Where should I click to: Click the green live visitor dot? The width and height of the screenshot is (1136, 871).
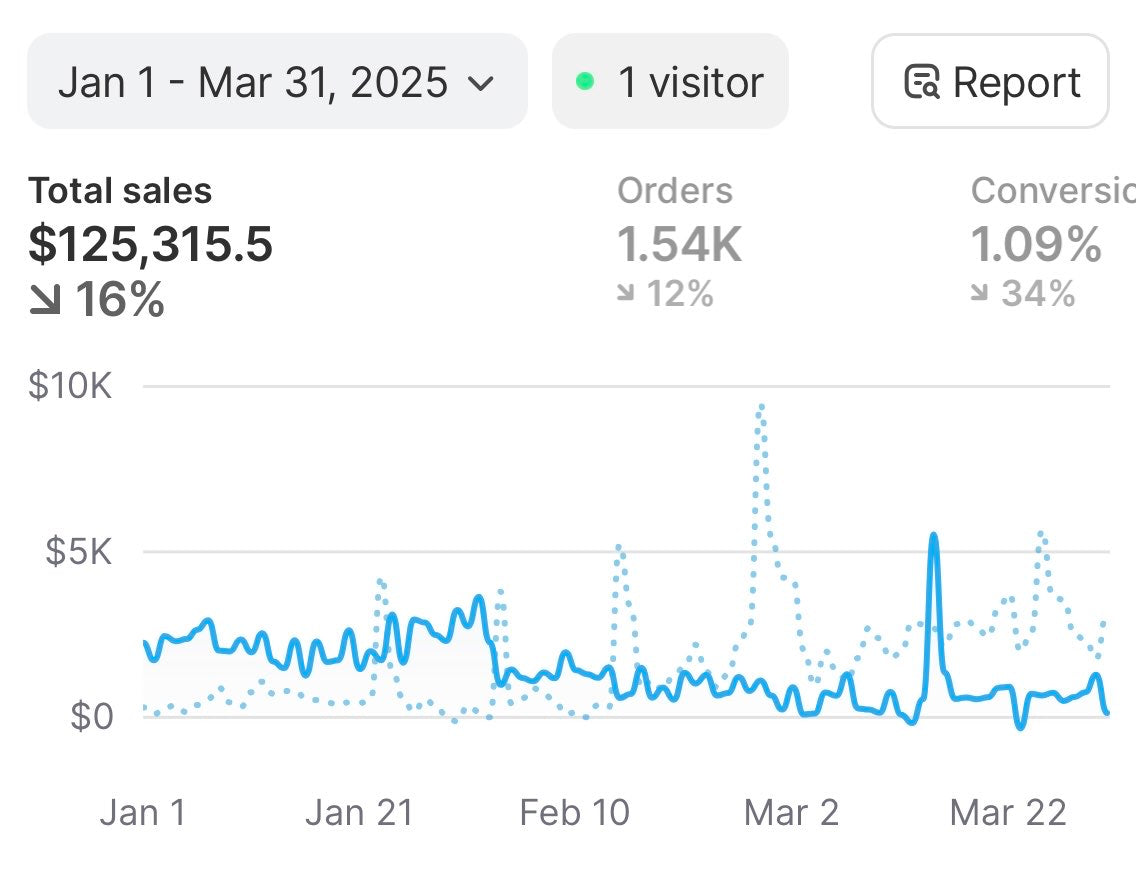pyautogui.click(x=586, y=82)
